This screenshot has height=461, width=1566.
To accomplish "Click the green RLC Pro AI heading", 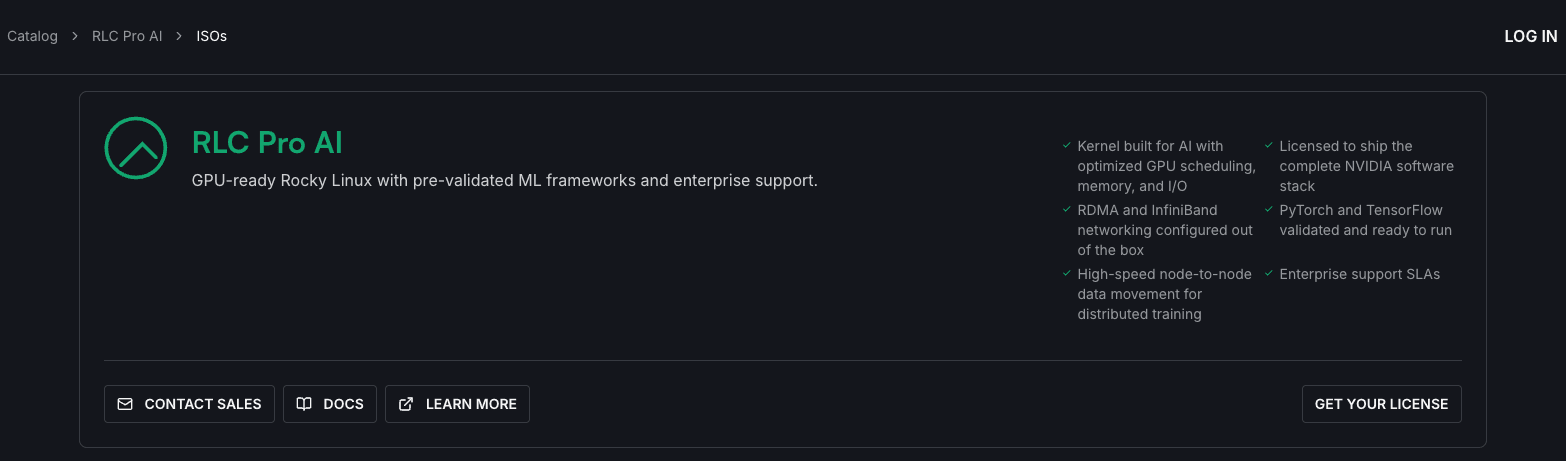I will point(267,143).
